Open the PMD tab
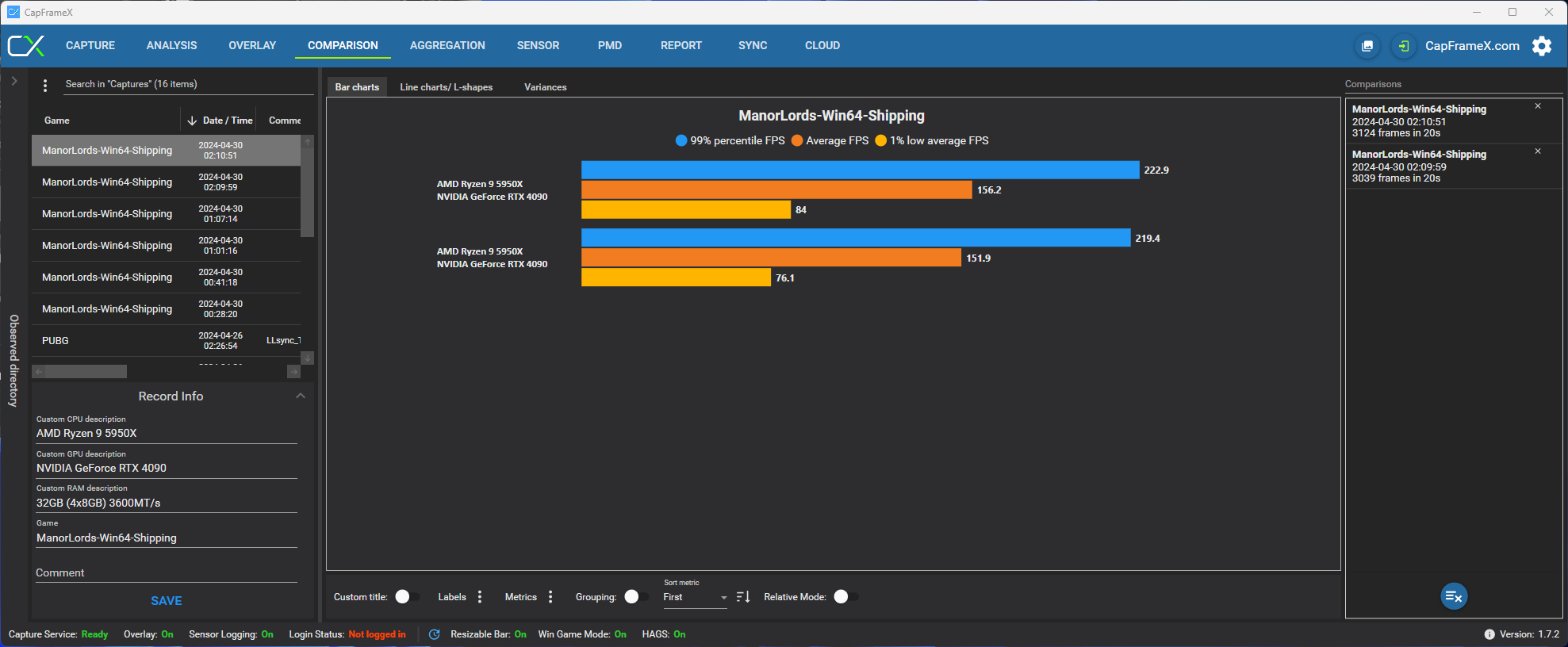The width and height of the screenshot is (1568, 647). click(x=610, y=46)
